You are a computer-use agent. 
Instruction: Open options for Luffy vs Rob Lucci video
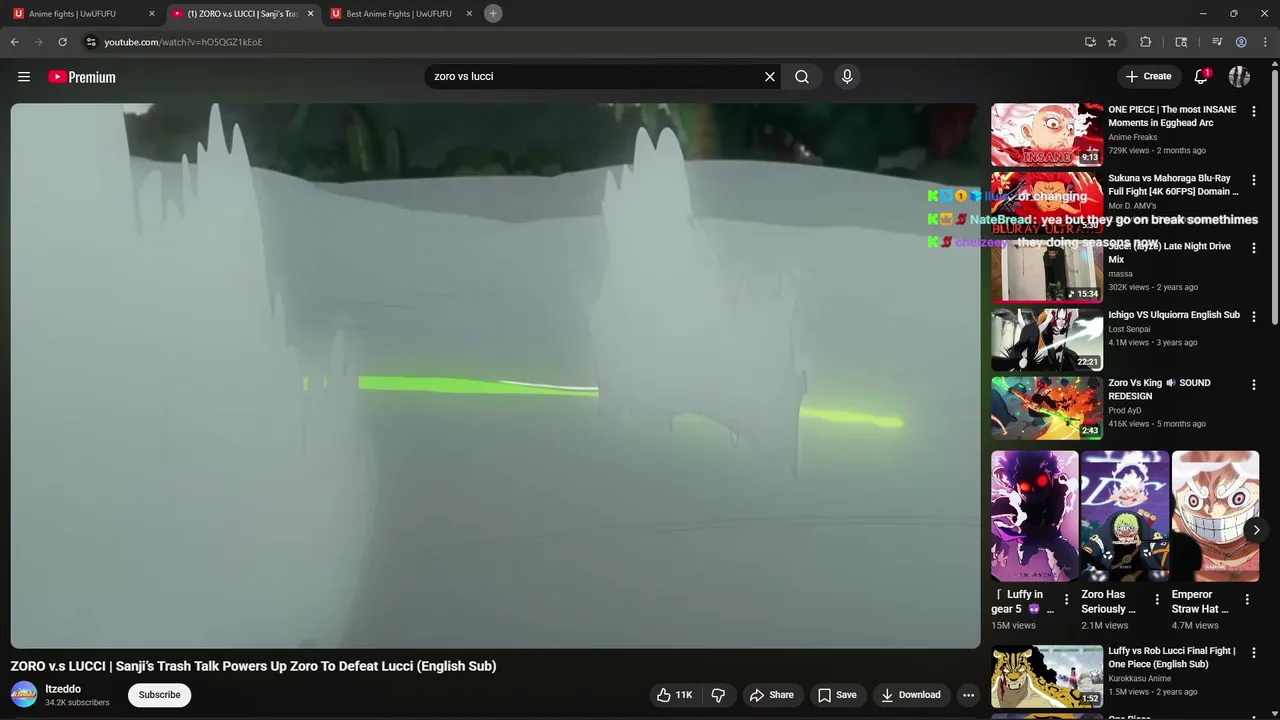(1254, 653)
